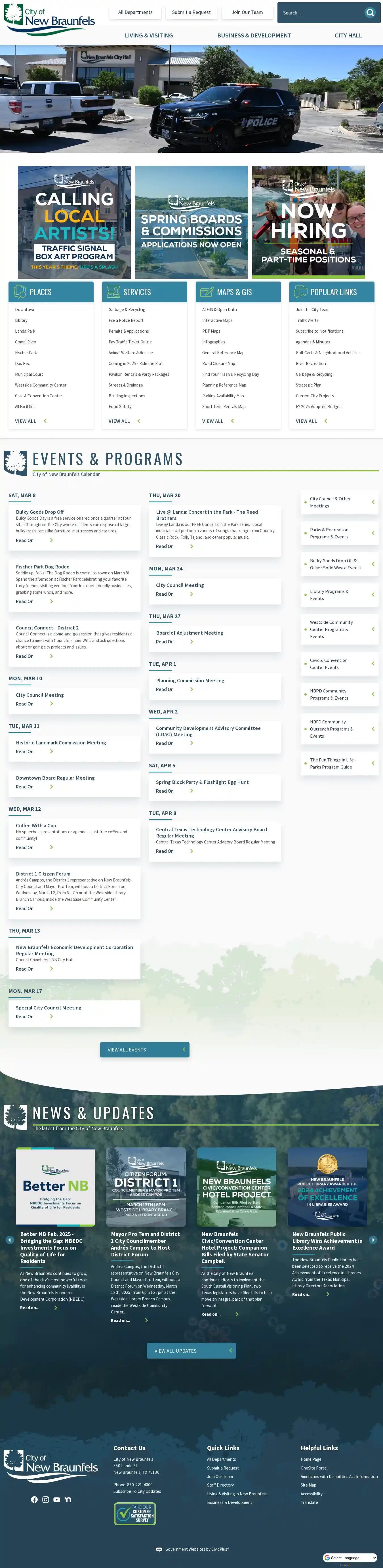
Task: Go to next news slide arrow
Action: [373, 1239]
